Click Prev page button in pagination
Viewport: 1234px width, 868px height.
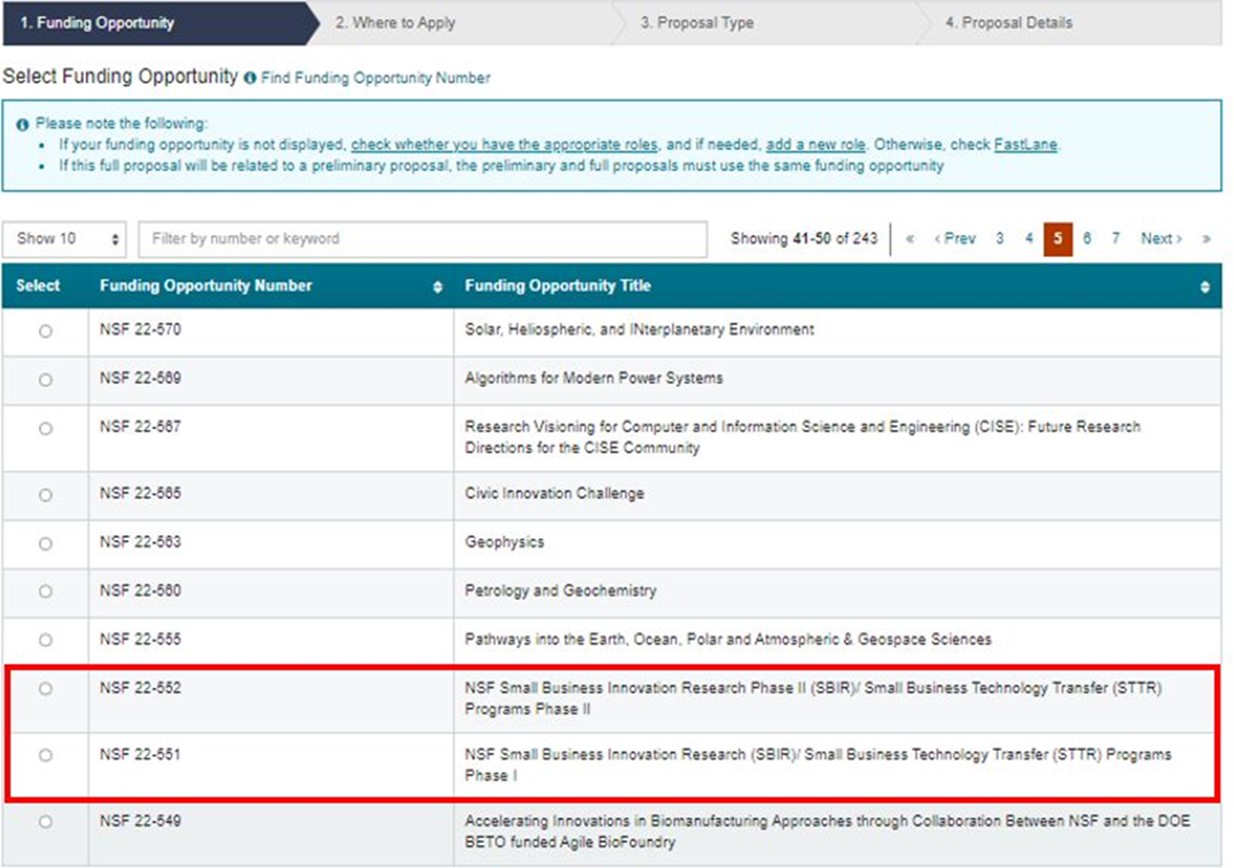click(x=955, y=239)
